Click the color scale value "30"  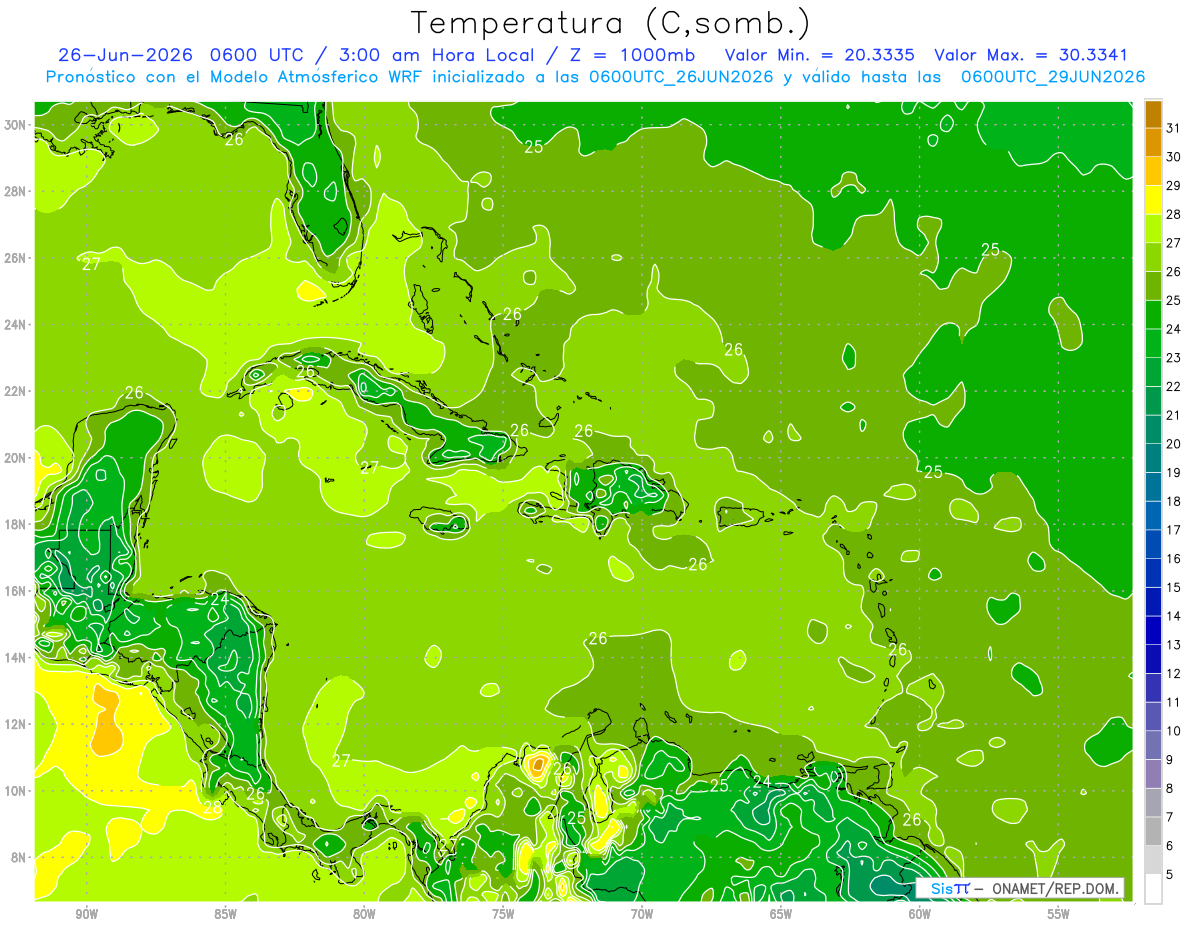1173,157
